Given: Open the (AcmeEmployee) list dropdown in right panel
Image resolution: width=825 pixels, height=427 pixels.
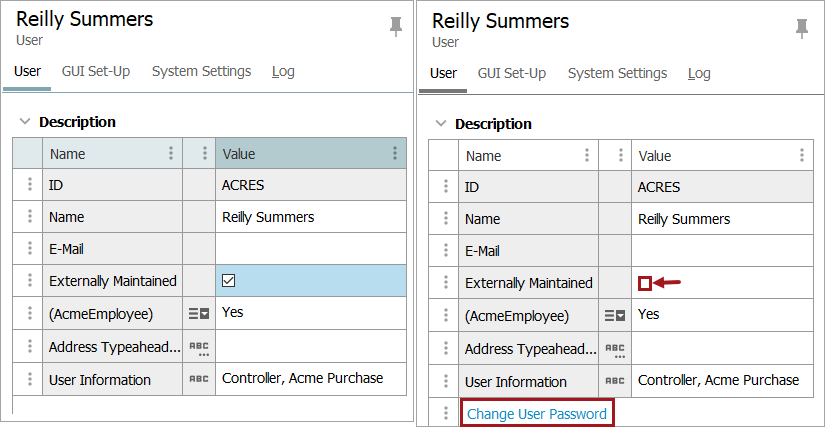Looking at the screenshot, I should (x=614, y=316).
